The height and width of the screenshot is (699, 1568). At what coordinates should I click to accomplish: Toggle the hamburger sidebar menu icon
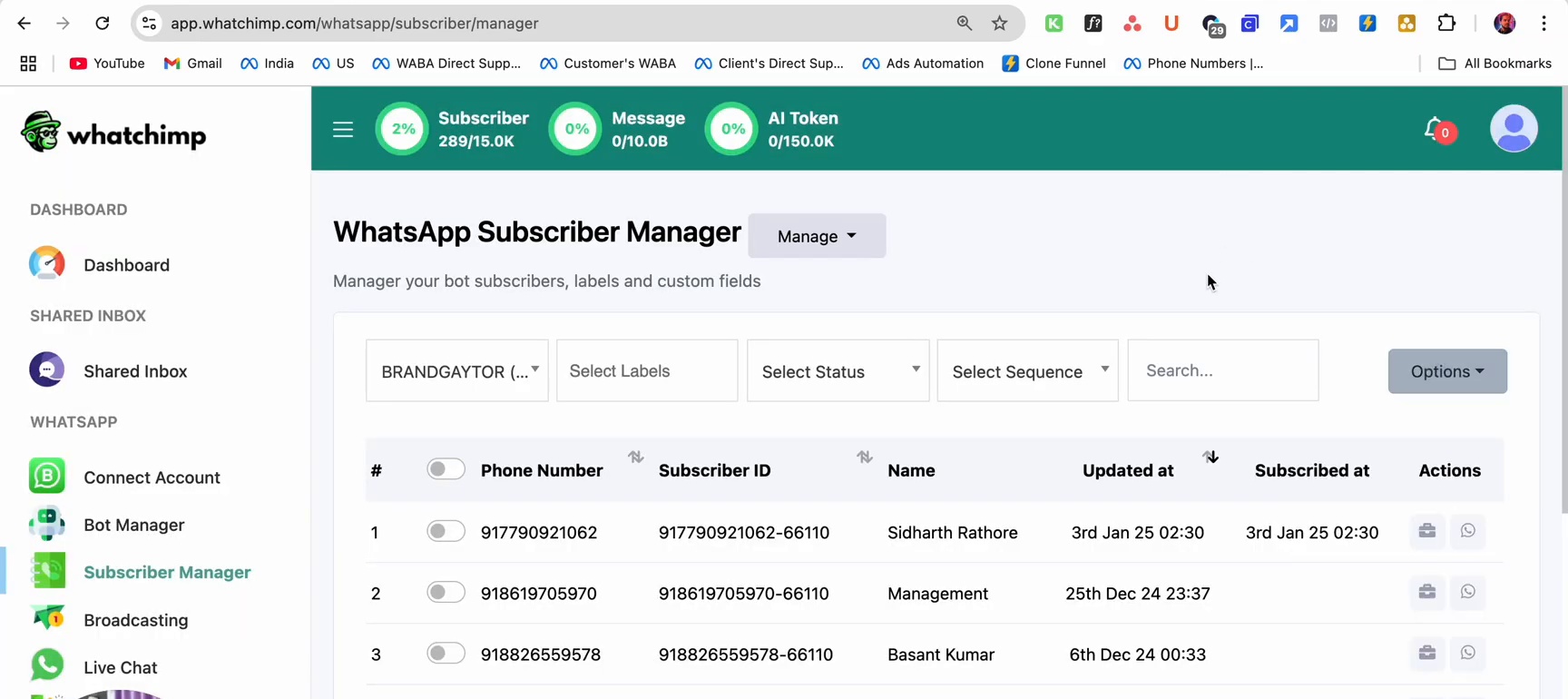point(343,130)
